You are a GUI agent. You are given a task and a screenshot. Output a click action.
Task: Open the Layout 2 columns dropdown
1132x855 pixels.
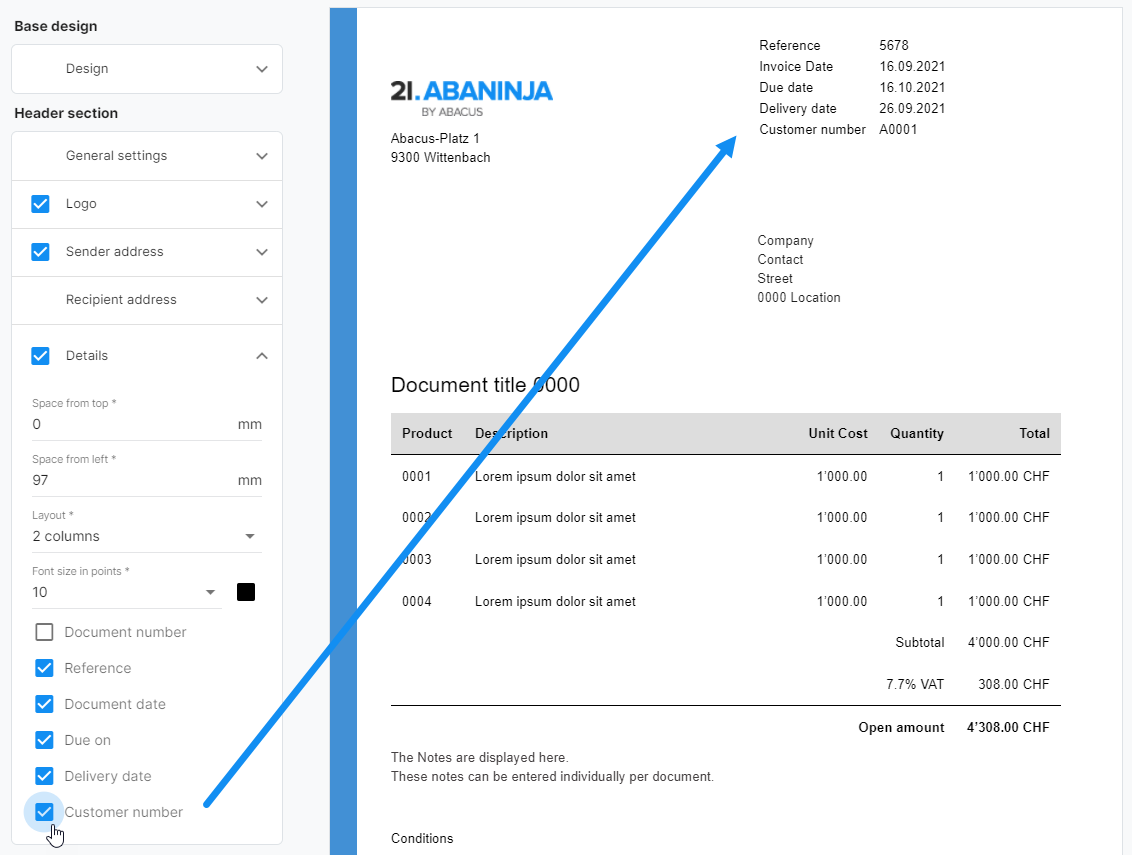pos(147,537)
